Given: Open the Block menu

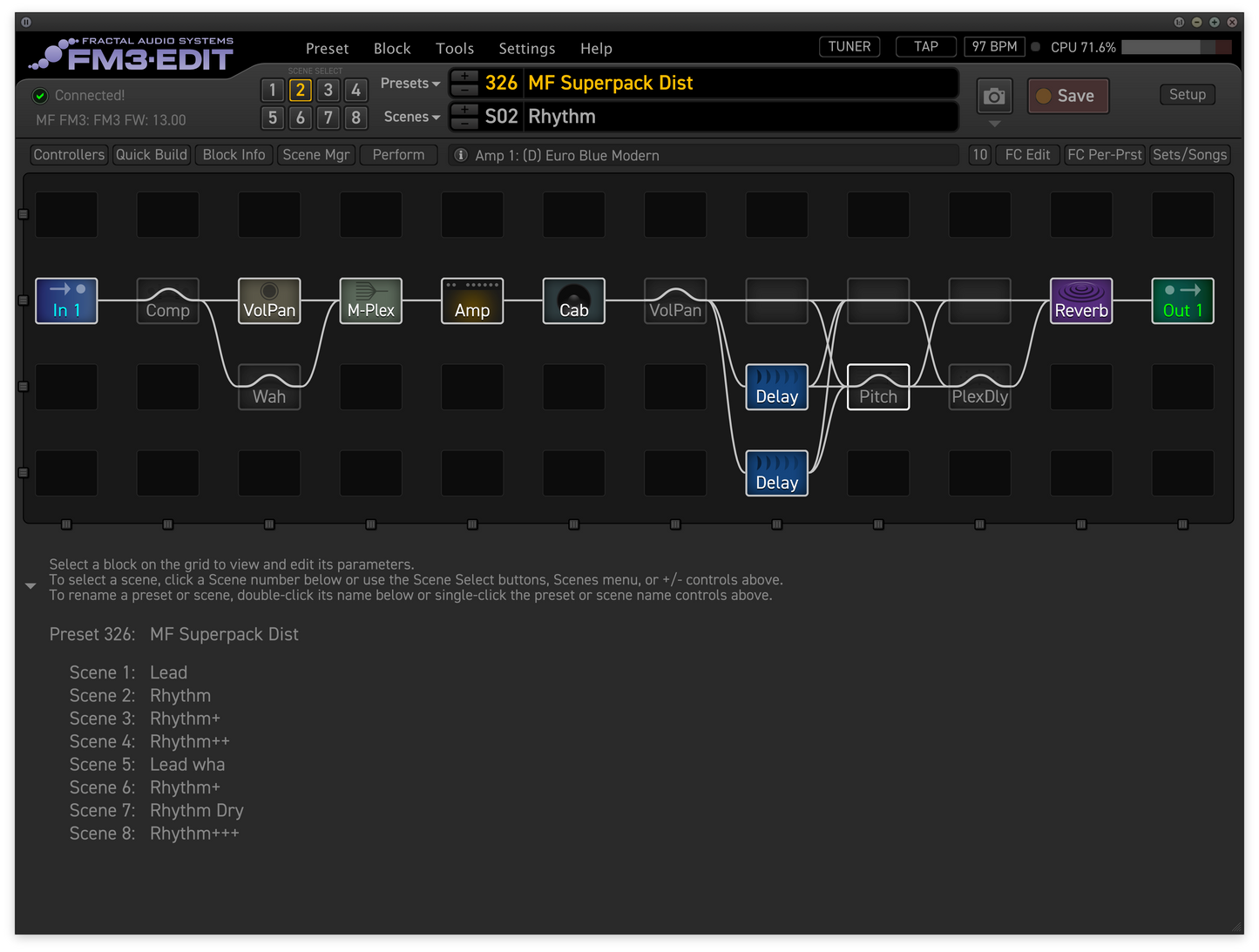Looking at the screenshot, I should click(x=392, y=49).
